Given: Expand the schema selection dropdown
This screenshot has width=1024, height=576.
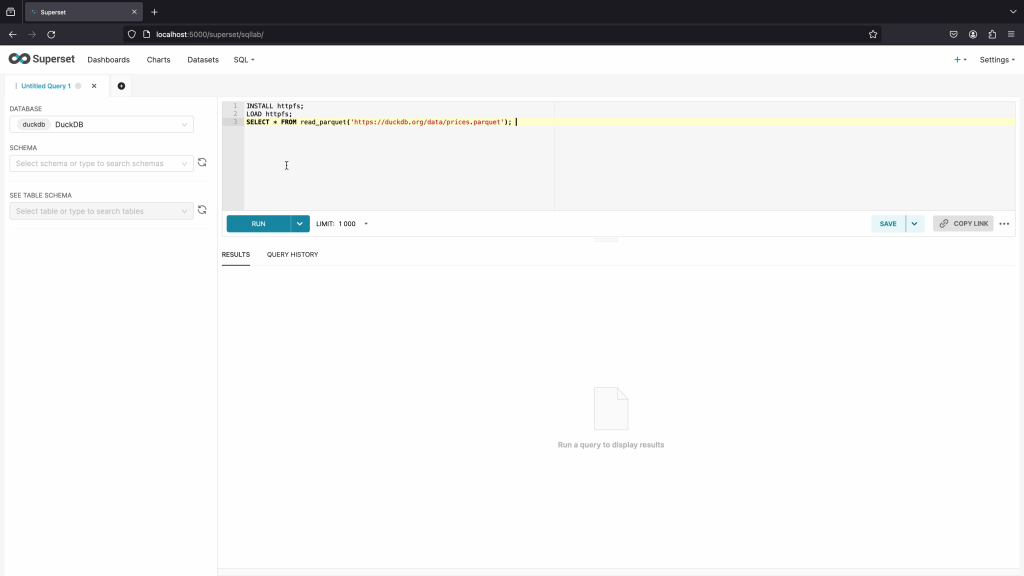Looking at the screenshot, I should coord(101,163).
